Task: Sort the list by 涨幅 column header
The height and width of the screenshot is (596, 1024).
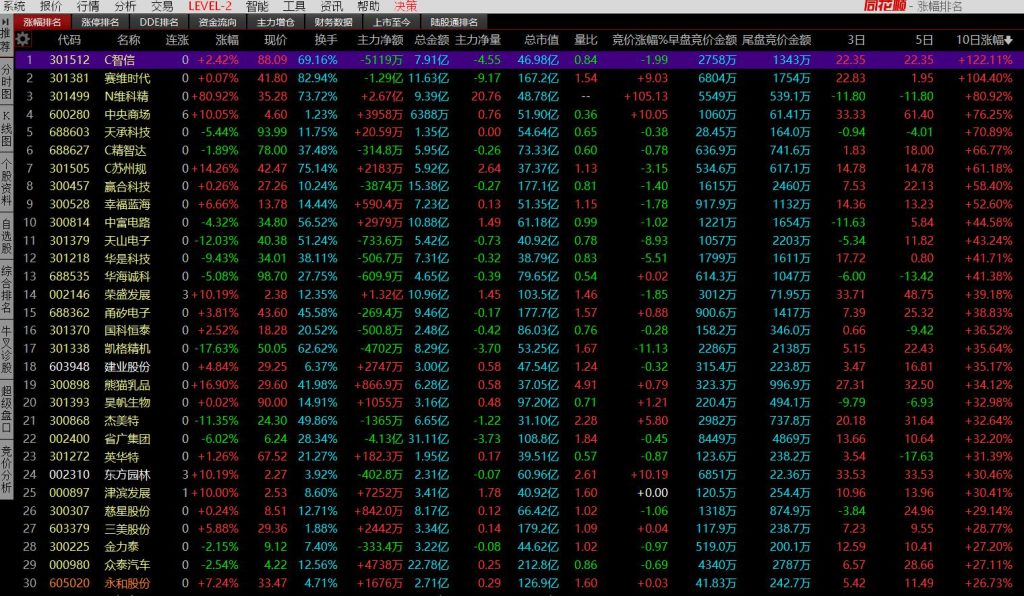Action: [227, 40]
